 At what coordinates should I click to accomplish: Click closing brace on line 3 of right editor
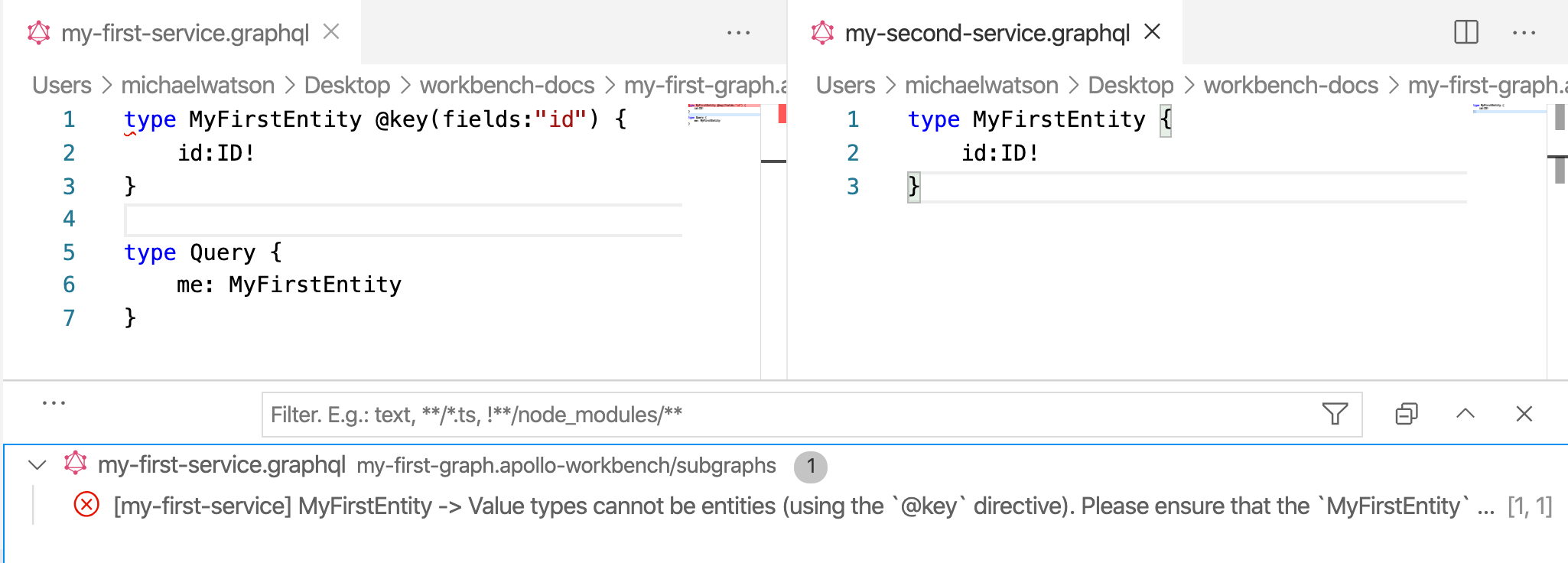click(913, 187)
